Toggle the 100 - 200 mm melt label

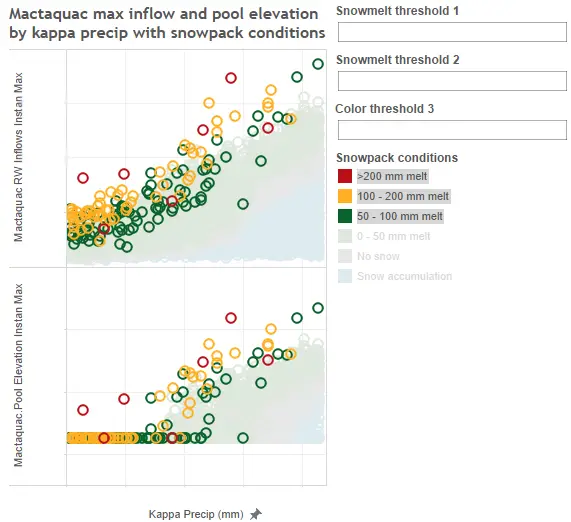pos(403,196)
